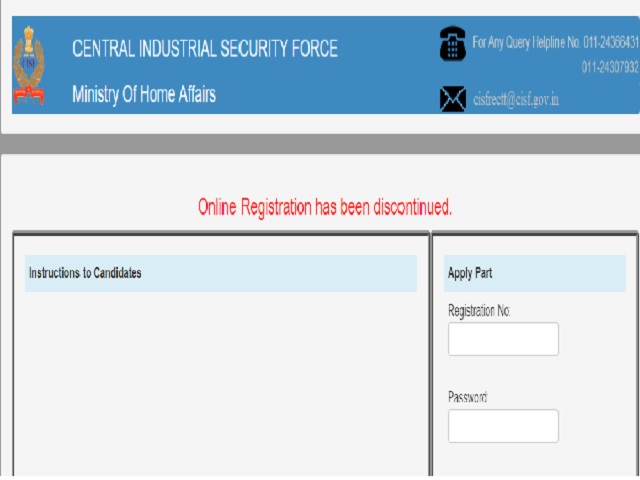Viewport: 640px width, 480px height.
Task: Click the Instructions to Candidates heading
Action: [x=85, y=273]
